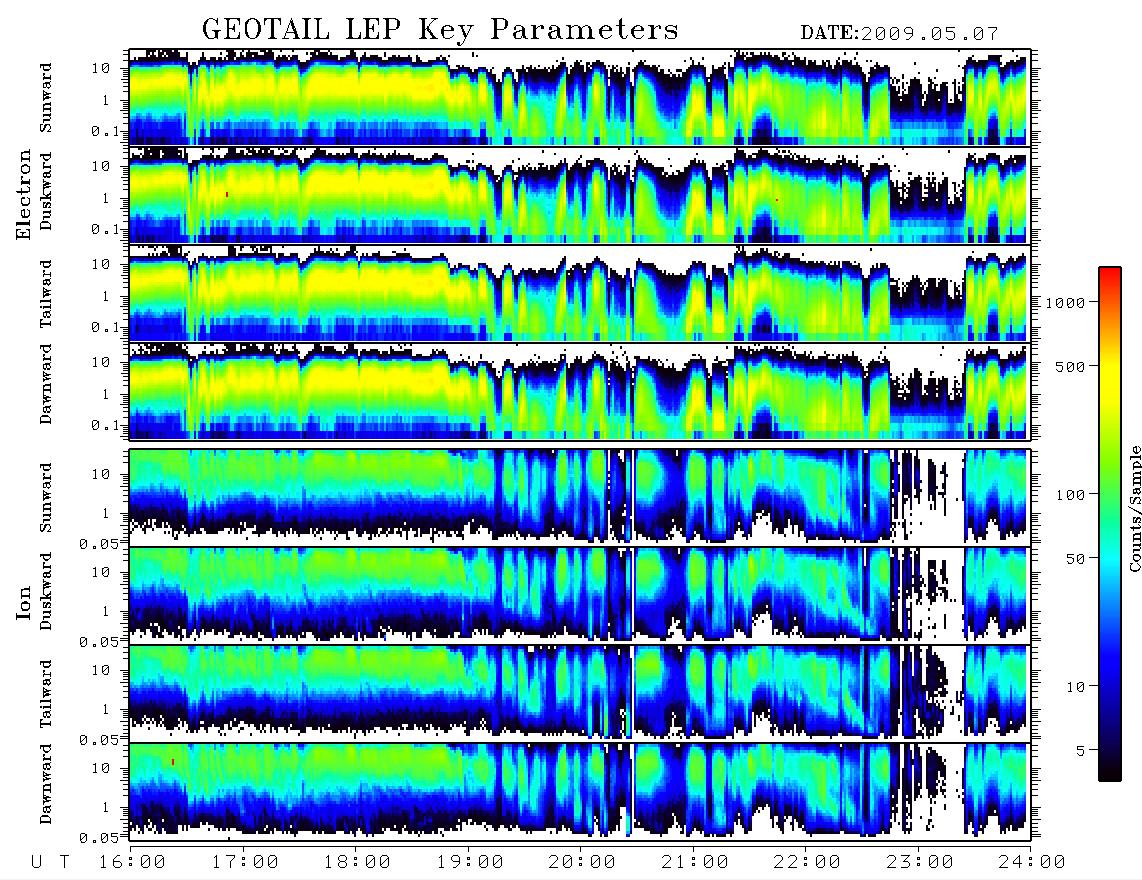The image size is (1142, 880).
Task: Click the vertical rainbow color bar
Action: pos(1110,524)
